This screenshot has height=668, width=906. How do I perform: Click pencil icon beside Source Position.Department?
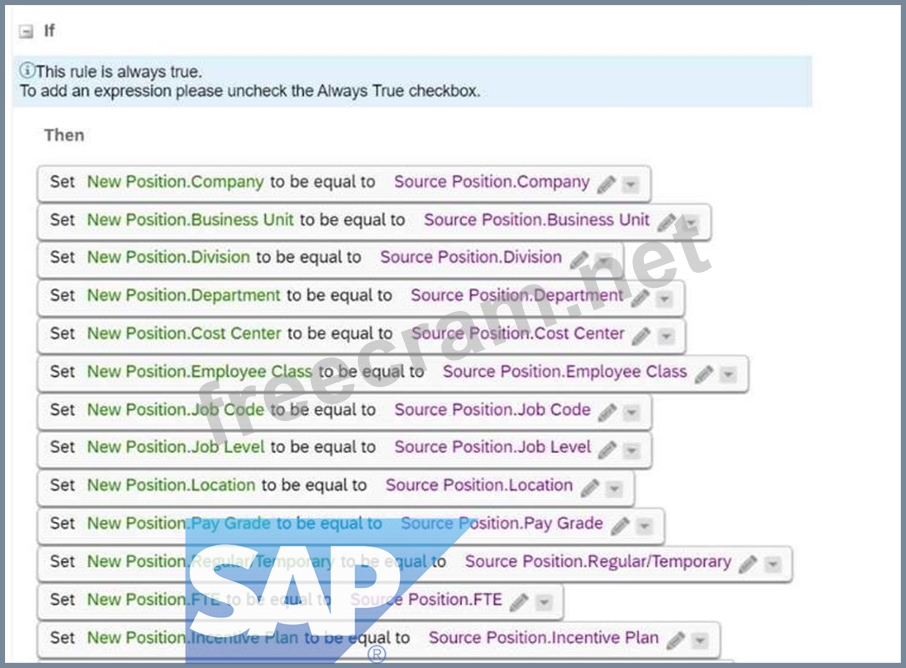pyautogui.click(x=640, y=298)
